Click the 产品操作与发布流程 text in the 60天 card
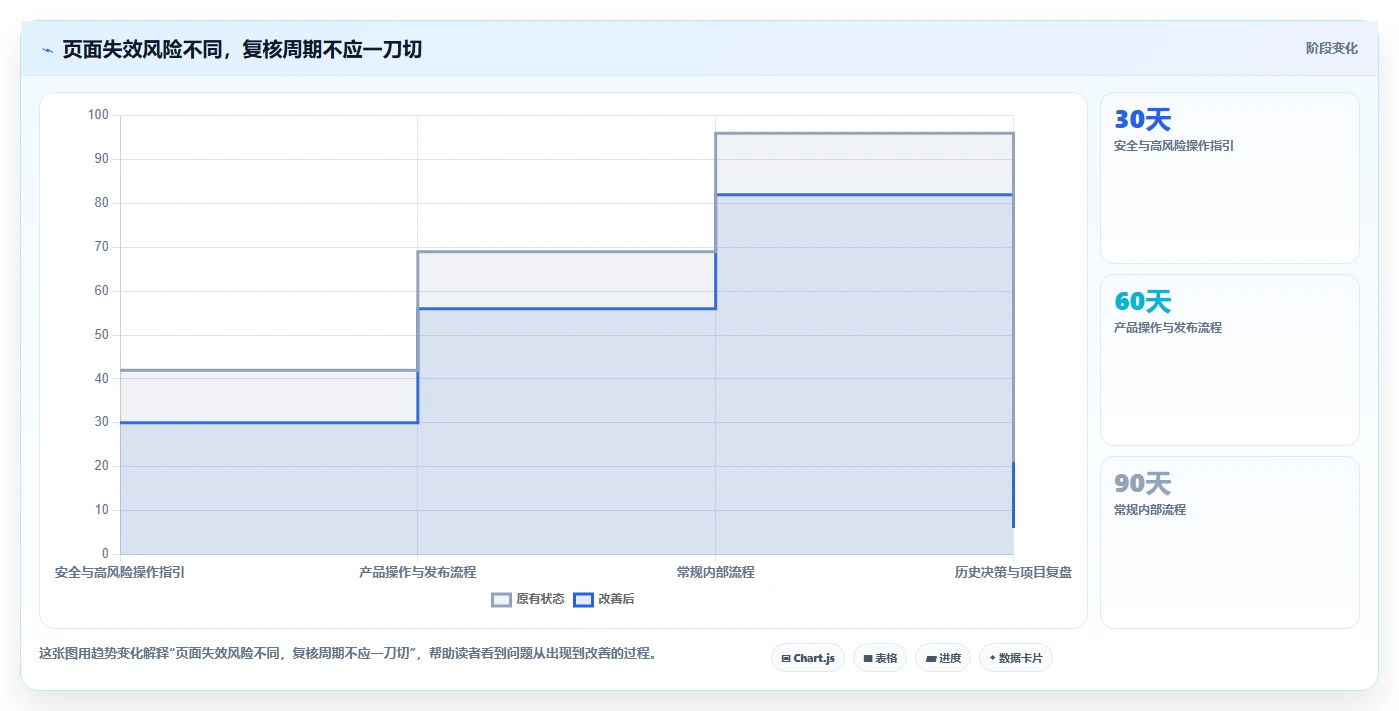 1168,328
